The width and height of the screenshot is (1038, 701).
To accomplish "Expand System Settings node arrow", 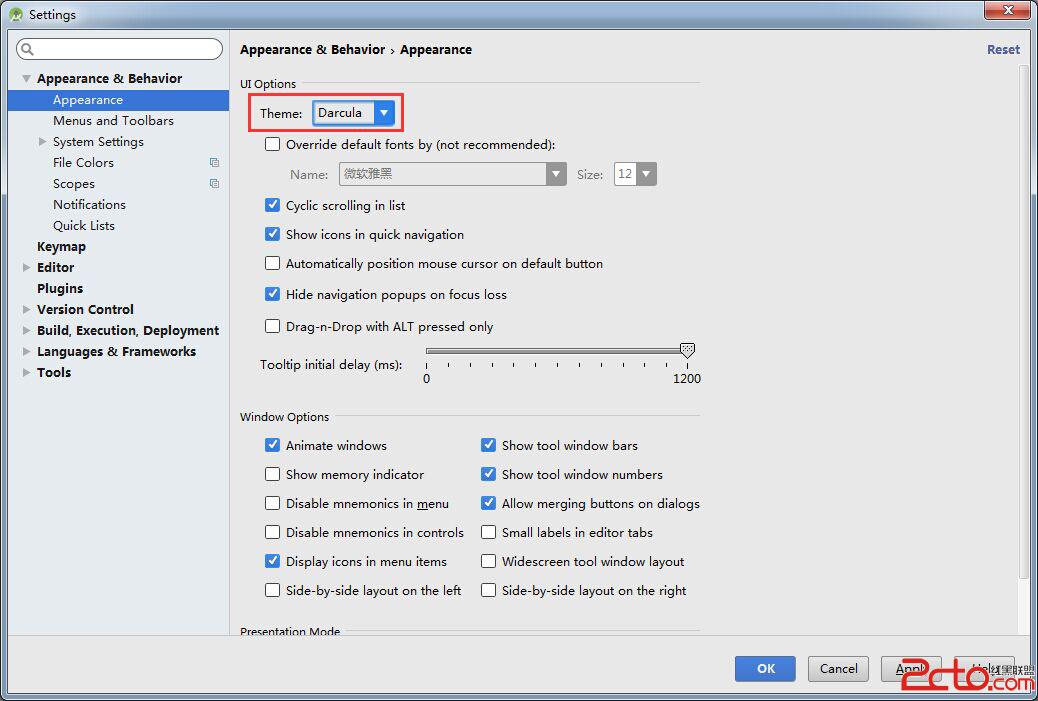I will [42, 142].
